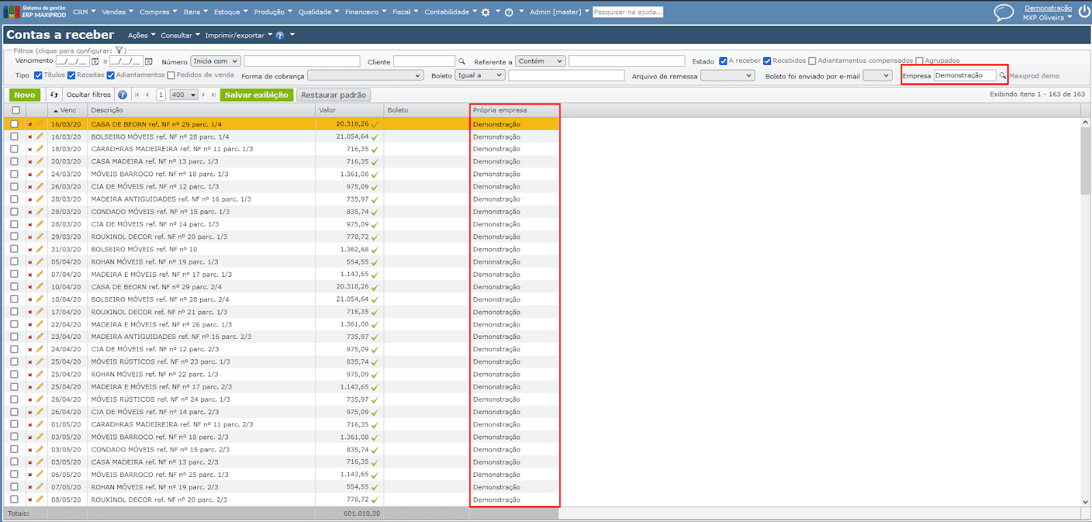This screenshot has width=1092, height=522.
Task: Click Ocultar filtros
Action: tap(89, 95)
